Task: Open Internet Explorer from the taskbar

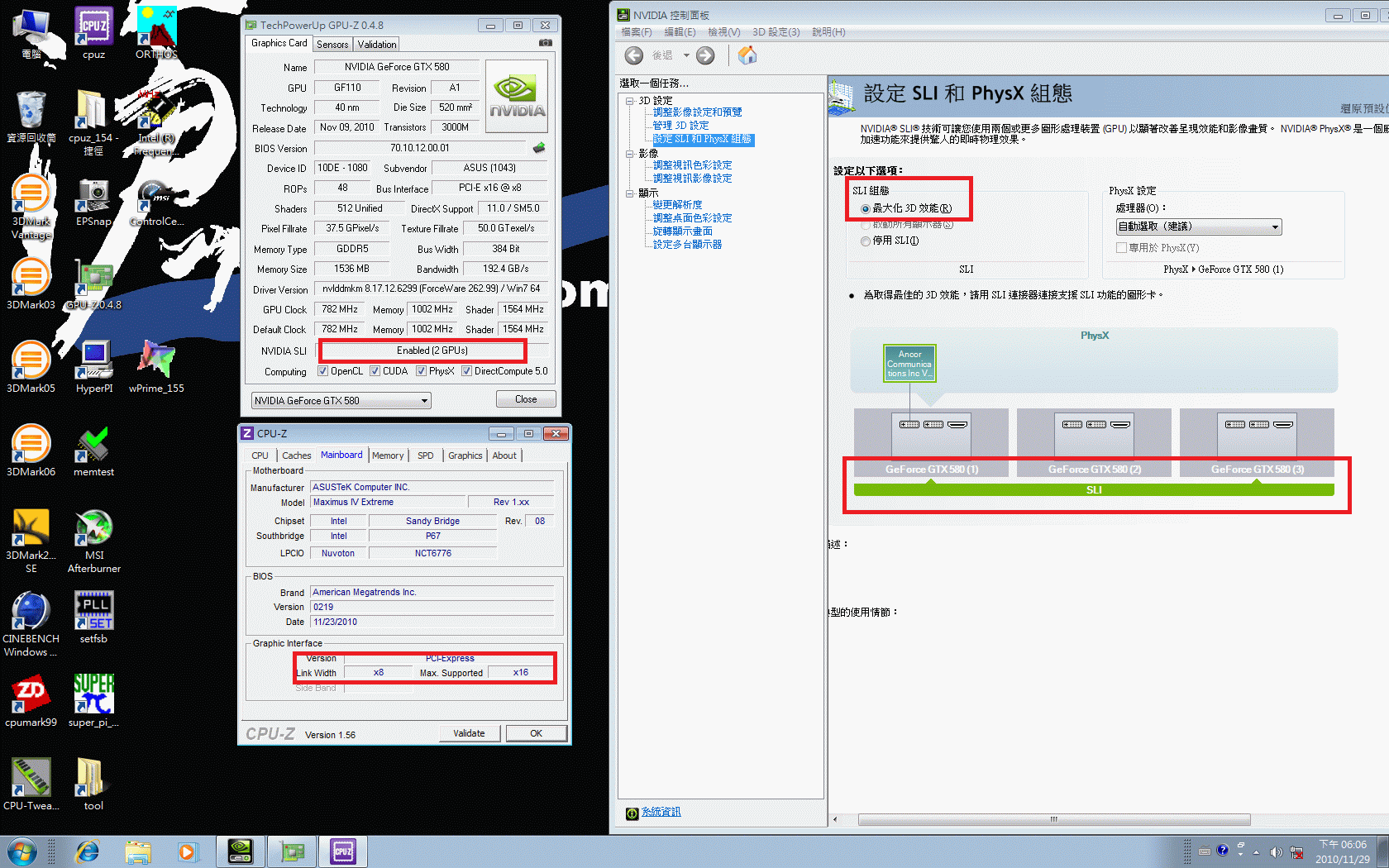Action: click(87, 851)
